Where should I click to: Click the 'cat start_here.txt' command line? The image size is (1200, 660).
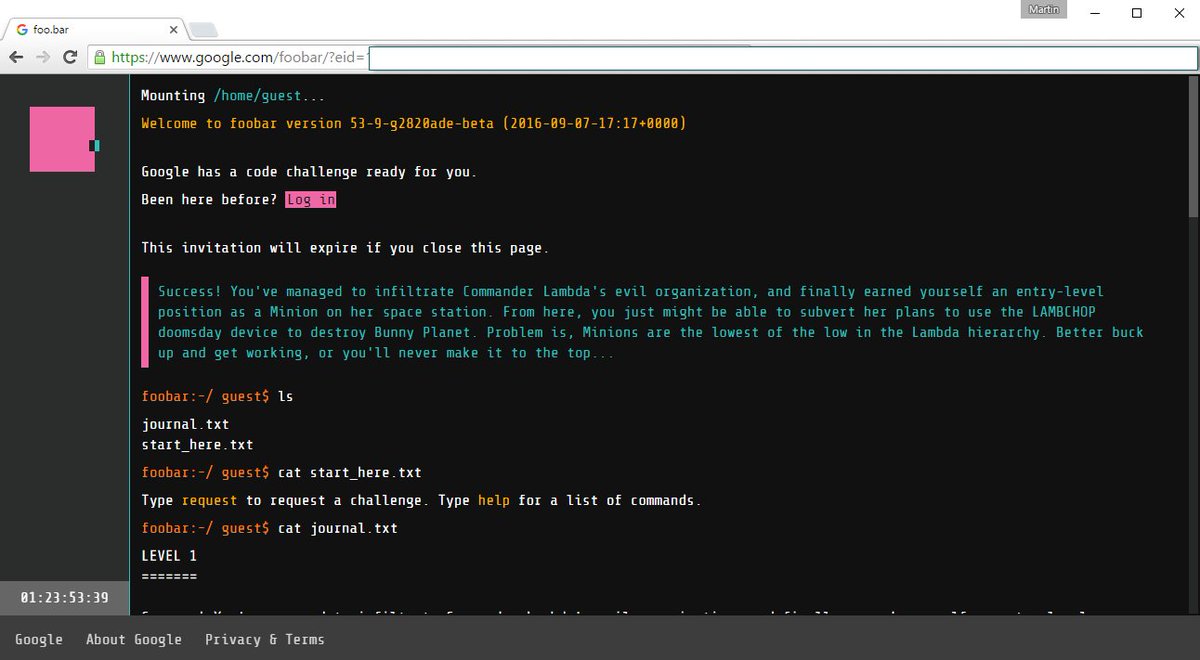[281, 472]
